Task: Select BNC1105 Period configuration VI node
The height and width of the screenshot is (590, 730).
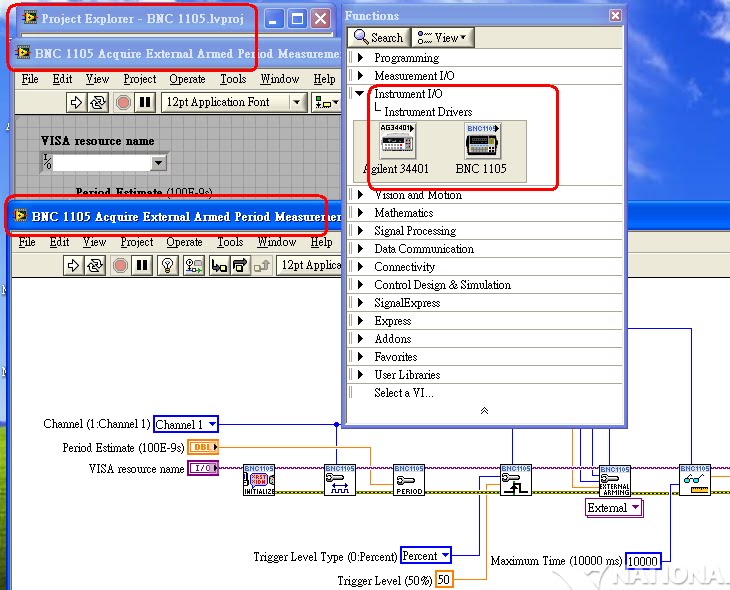Action: tap(409, 480)
